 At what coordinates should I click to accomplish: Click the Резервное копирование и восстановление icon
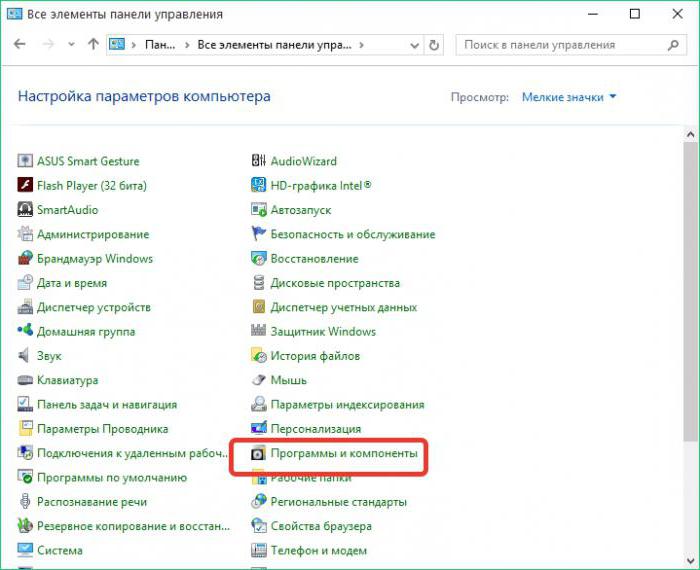[25, 526]
